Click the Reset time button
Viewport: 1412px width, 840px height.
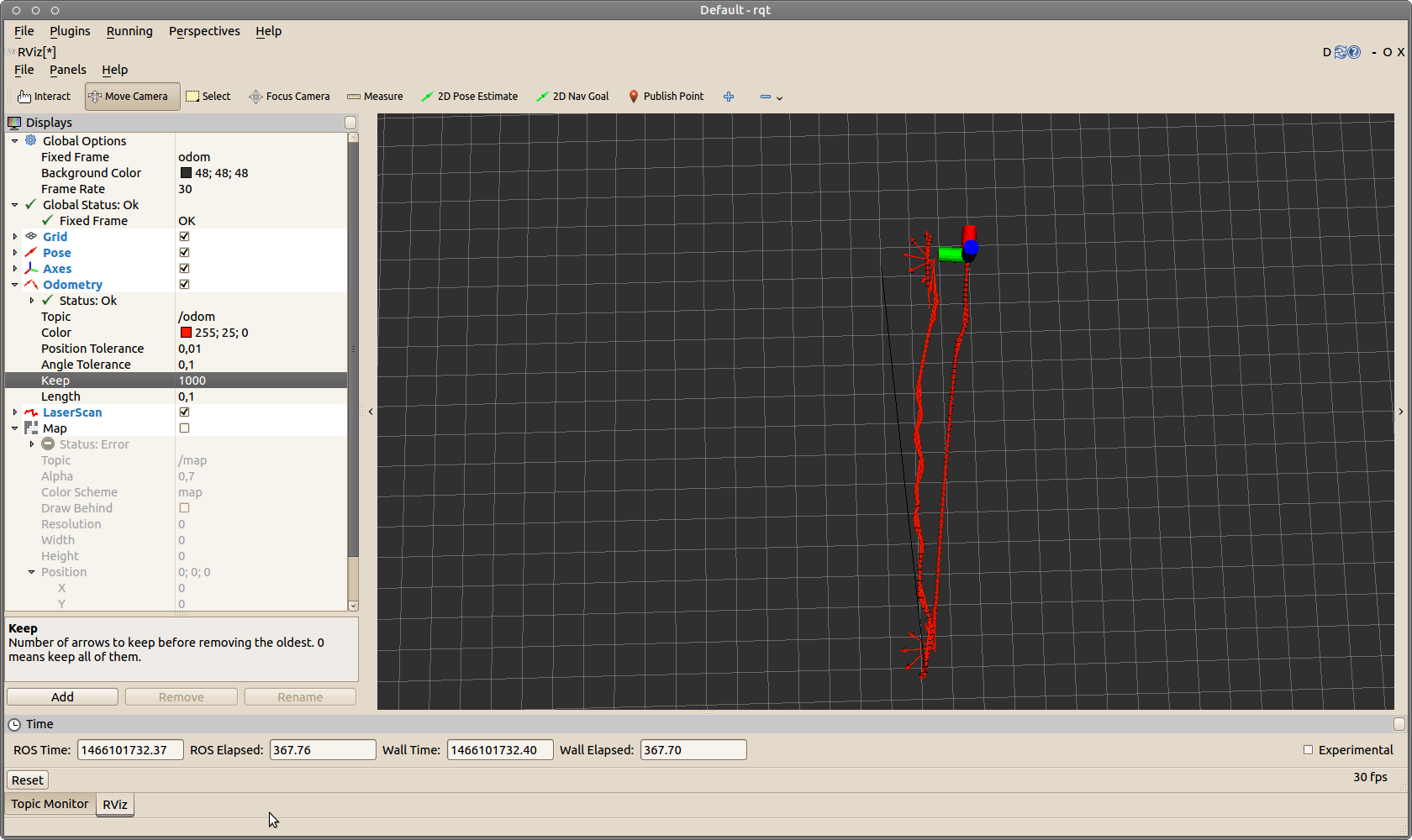pyautogui.click(x=27, y=780)
